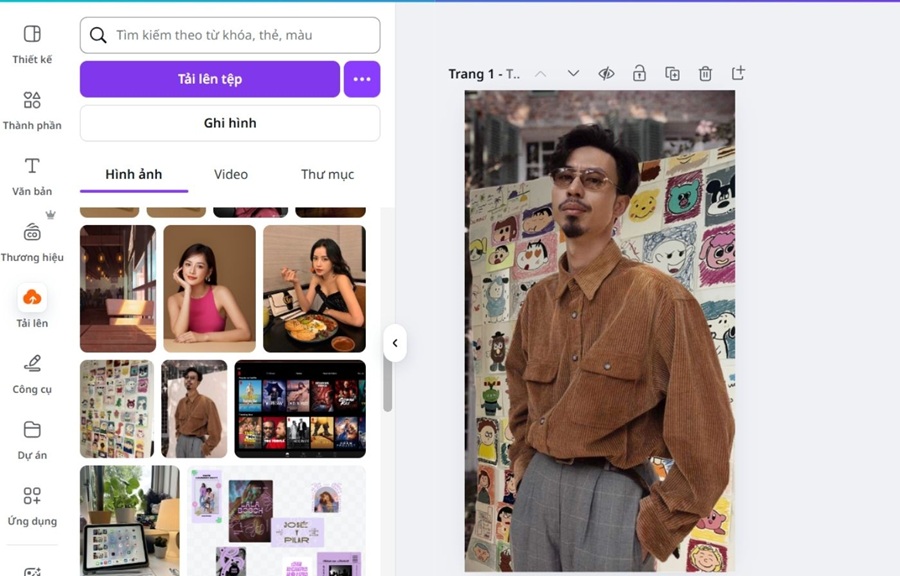Click the upload search input field
Screen dimensions: 900x576
[x=240, y=35]
